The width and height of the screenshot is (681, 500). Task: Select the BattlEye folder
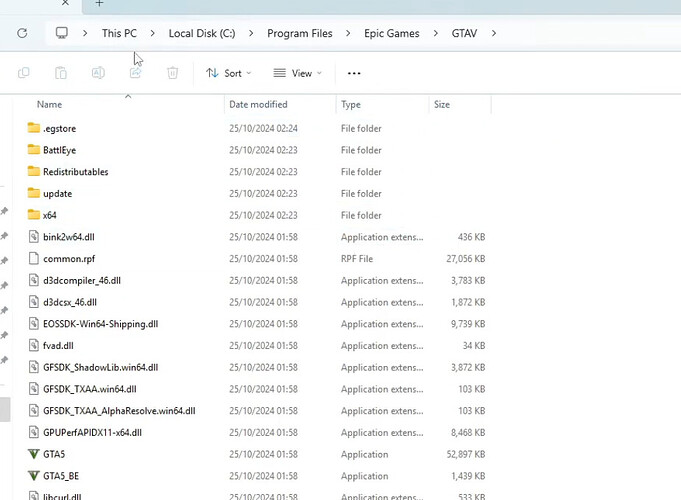click(x=60, y=150)
